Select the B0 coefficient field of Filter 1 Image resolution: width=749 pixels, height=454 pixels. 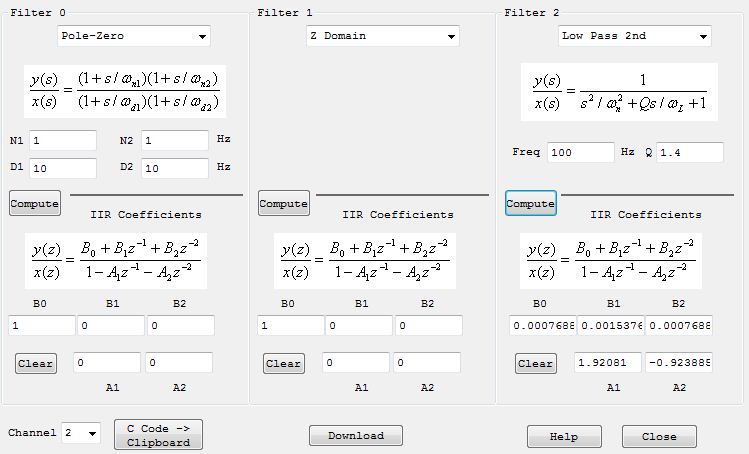point(291,325)
